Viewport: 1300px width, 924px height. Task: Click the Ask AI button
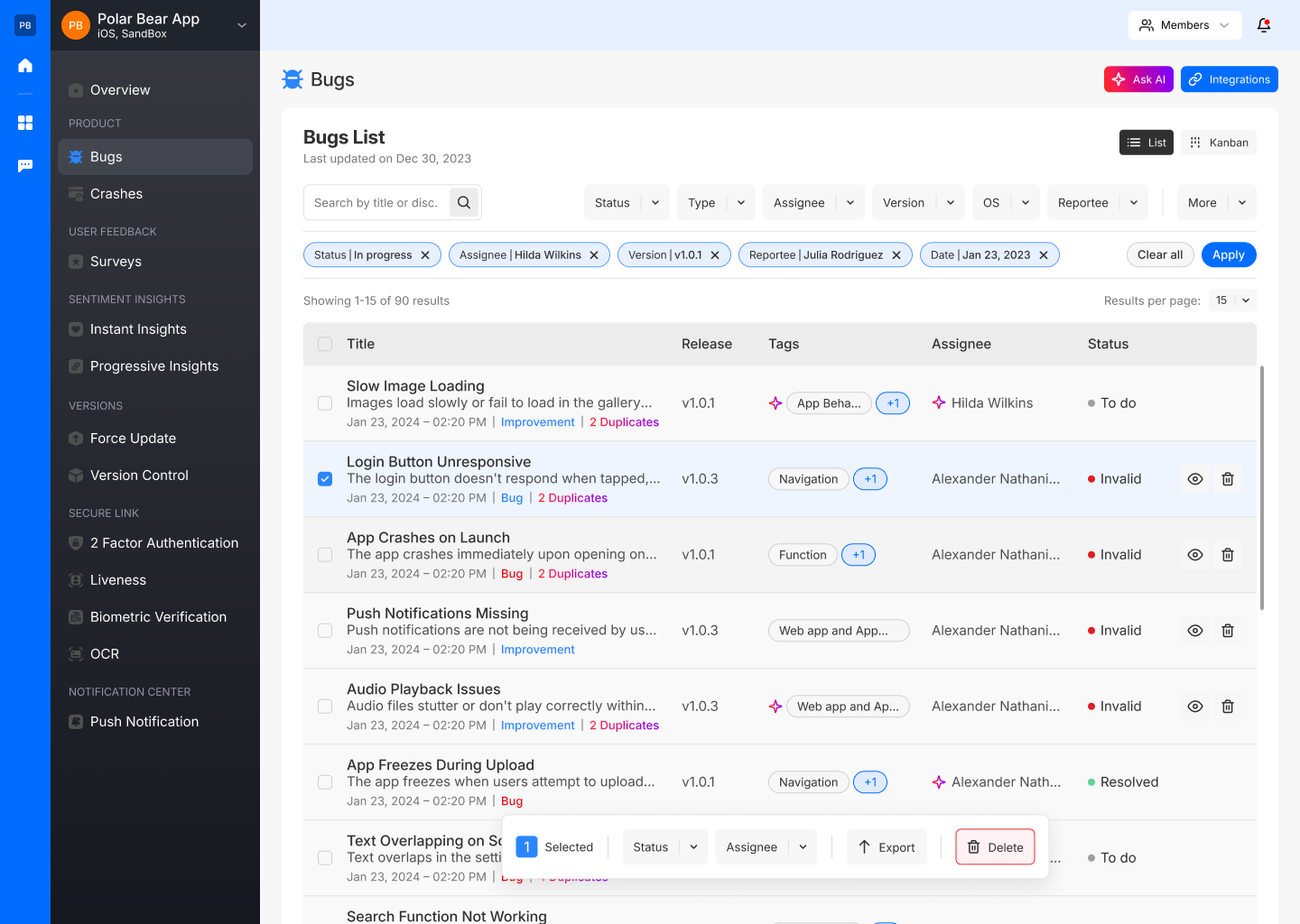click(1138, 79)
